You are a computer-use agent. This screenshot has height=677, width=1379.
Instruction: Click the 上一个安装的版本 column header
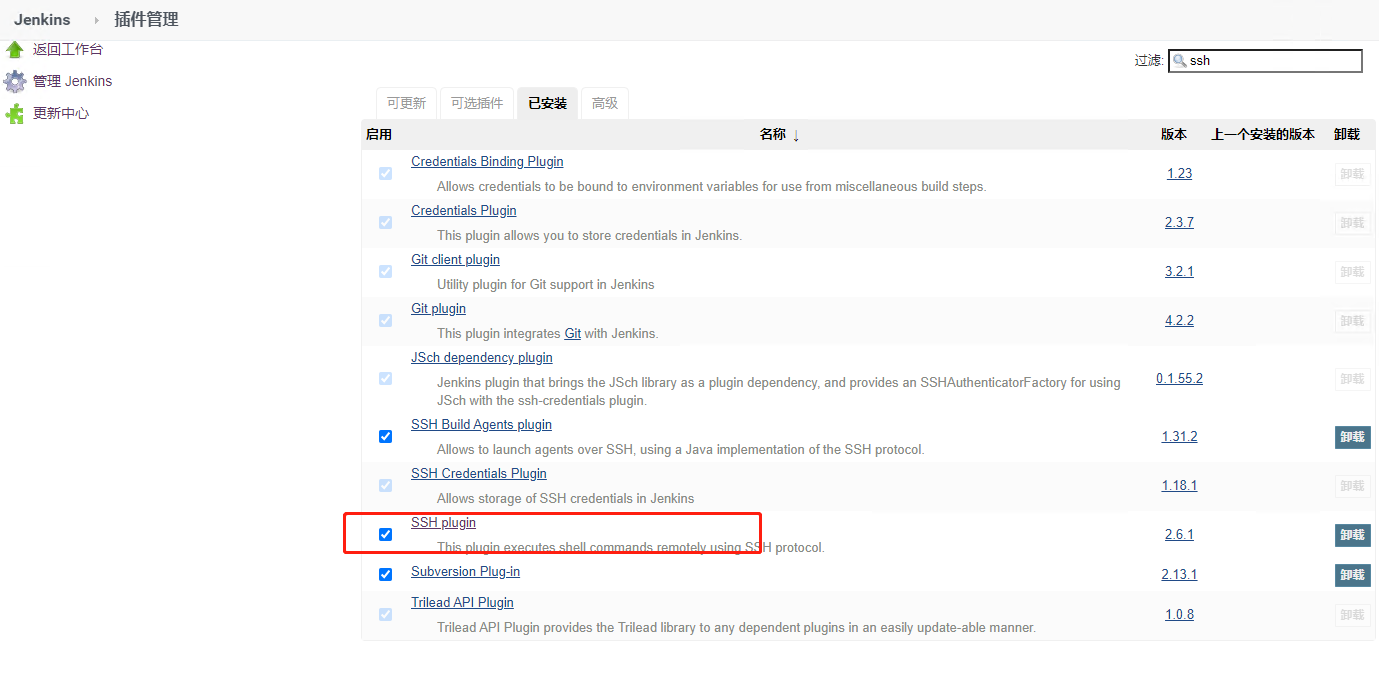(1263, 135)
